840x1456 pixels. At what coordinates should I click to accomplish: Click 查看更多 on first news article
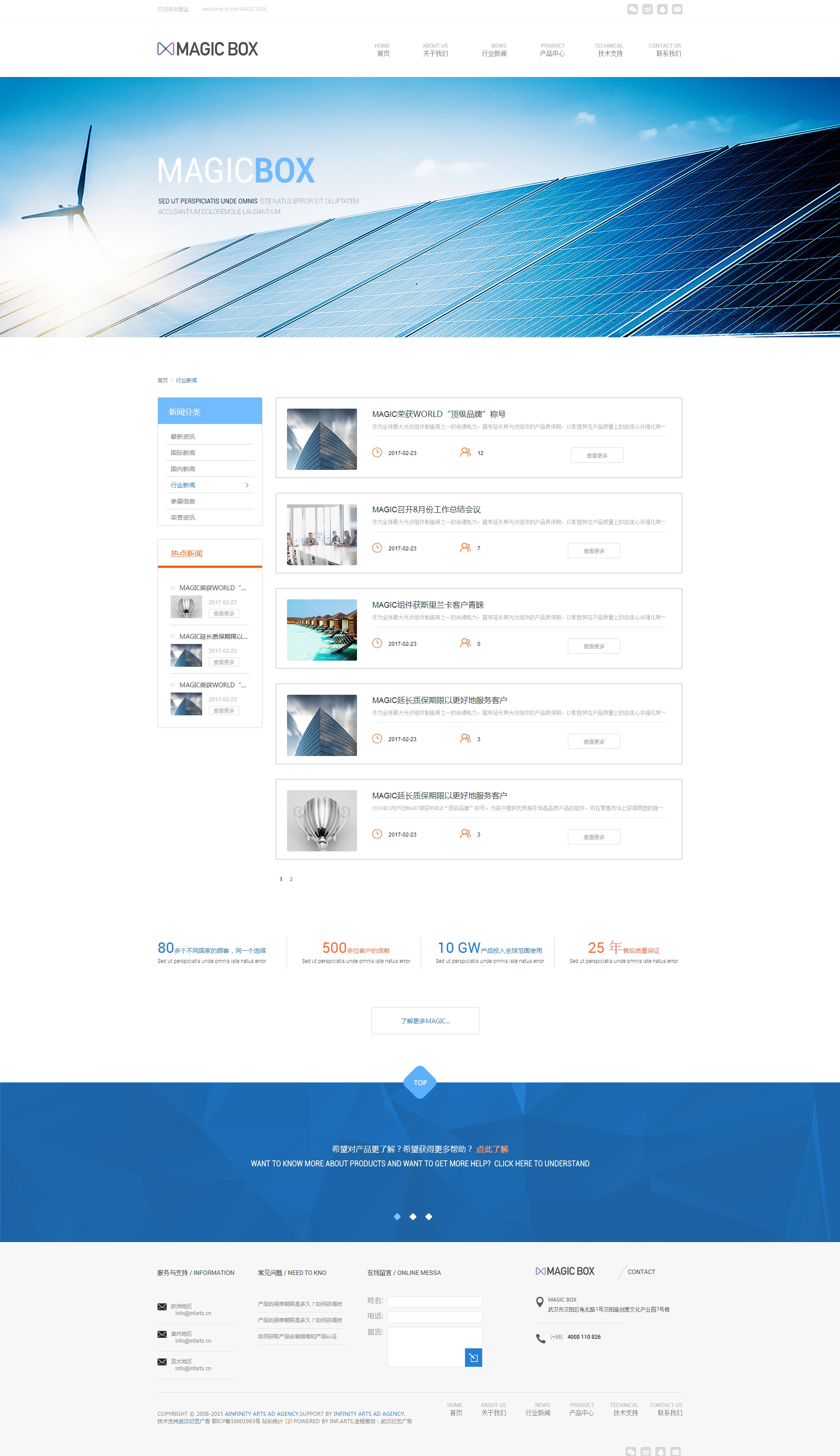coord(597,455)
